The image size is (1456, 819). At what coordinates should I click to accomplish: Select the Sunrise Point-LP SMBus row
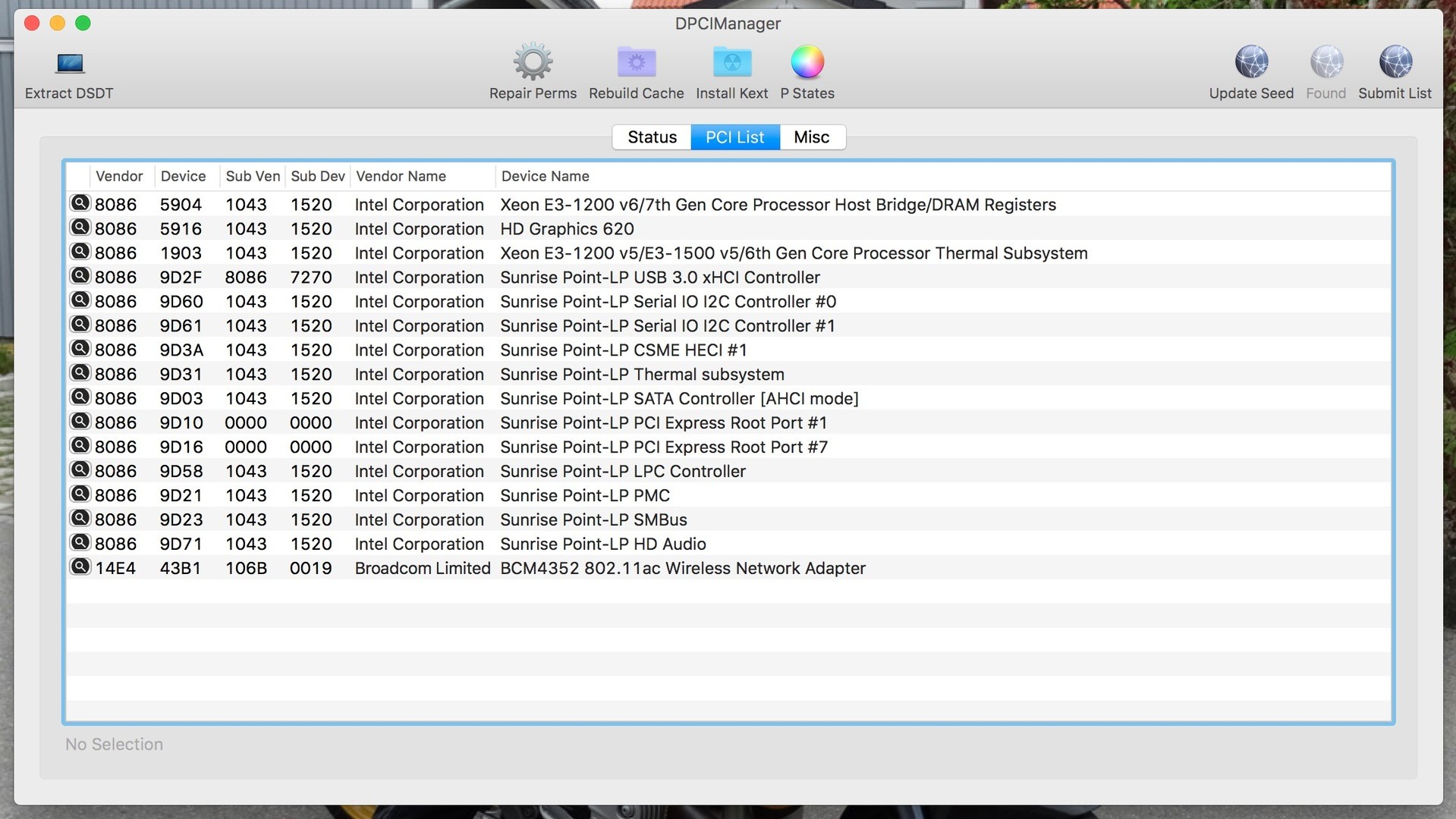tap(593, 520)
